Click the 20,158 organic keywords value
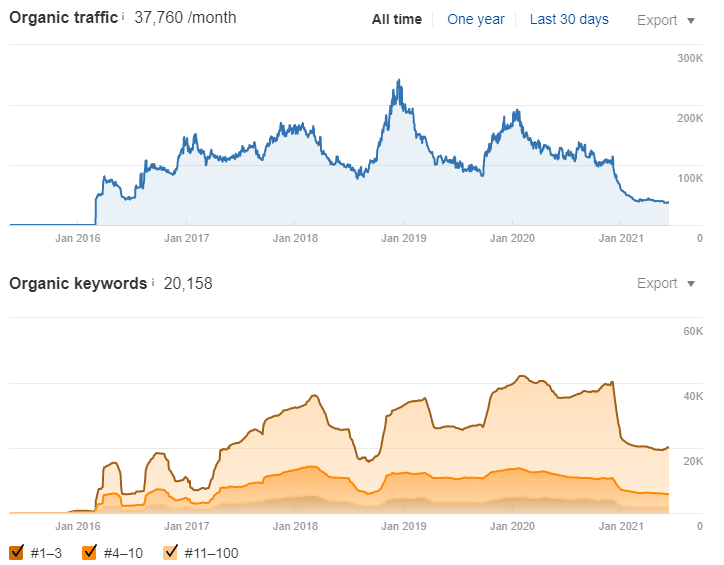 (x=188, y=283)
